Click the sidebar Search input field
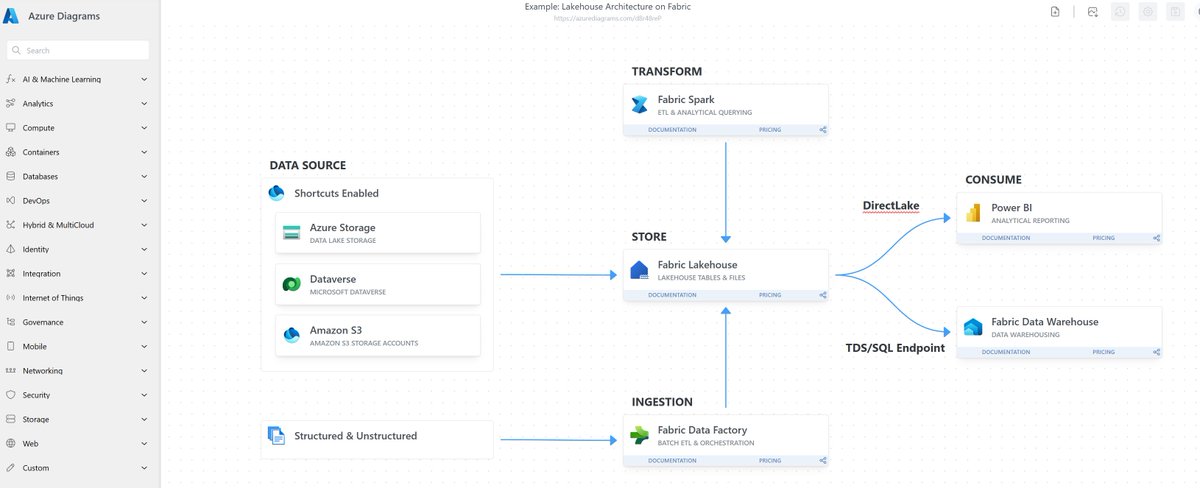The width and height of the screenshot is (1200, 488). (78, 50)
